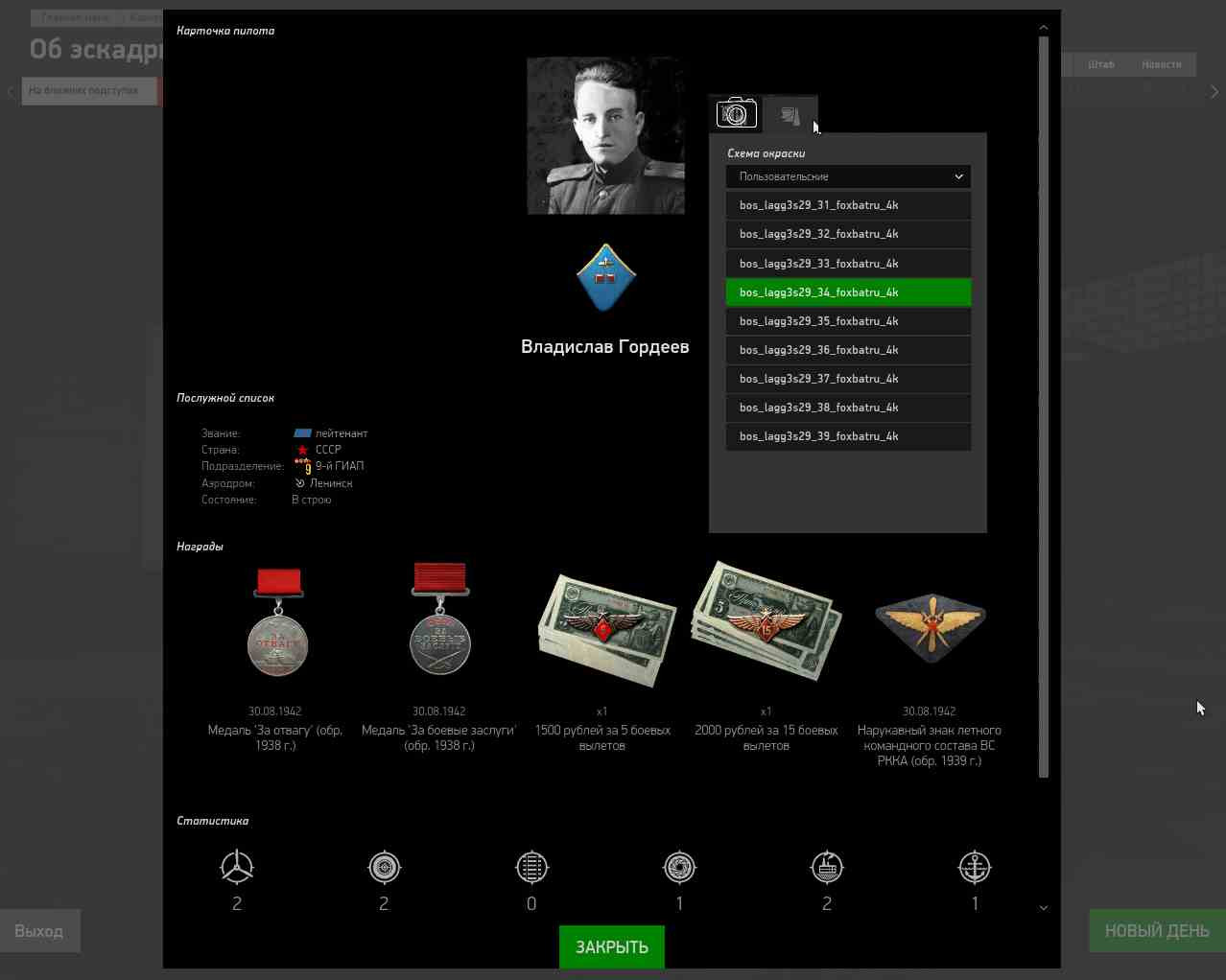Click the pilot portrait photo
This screenshot has height=980, width=1226.
click(606, 135)
